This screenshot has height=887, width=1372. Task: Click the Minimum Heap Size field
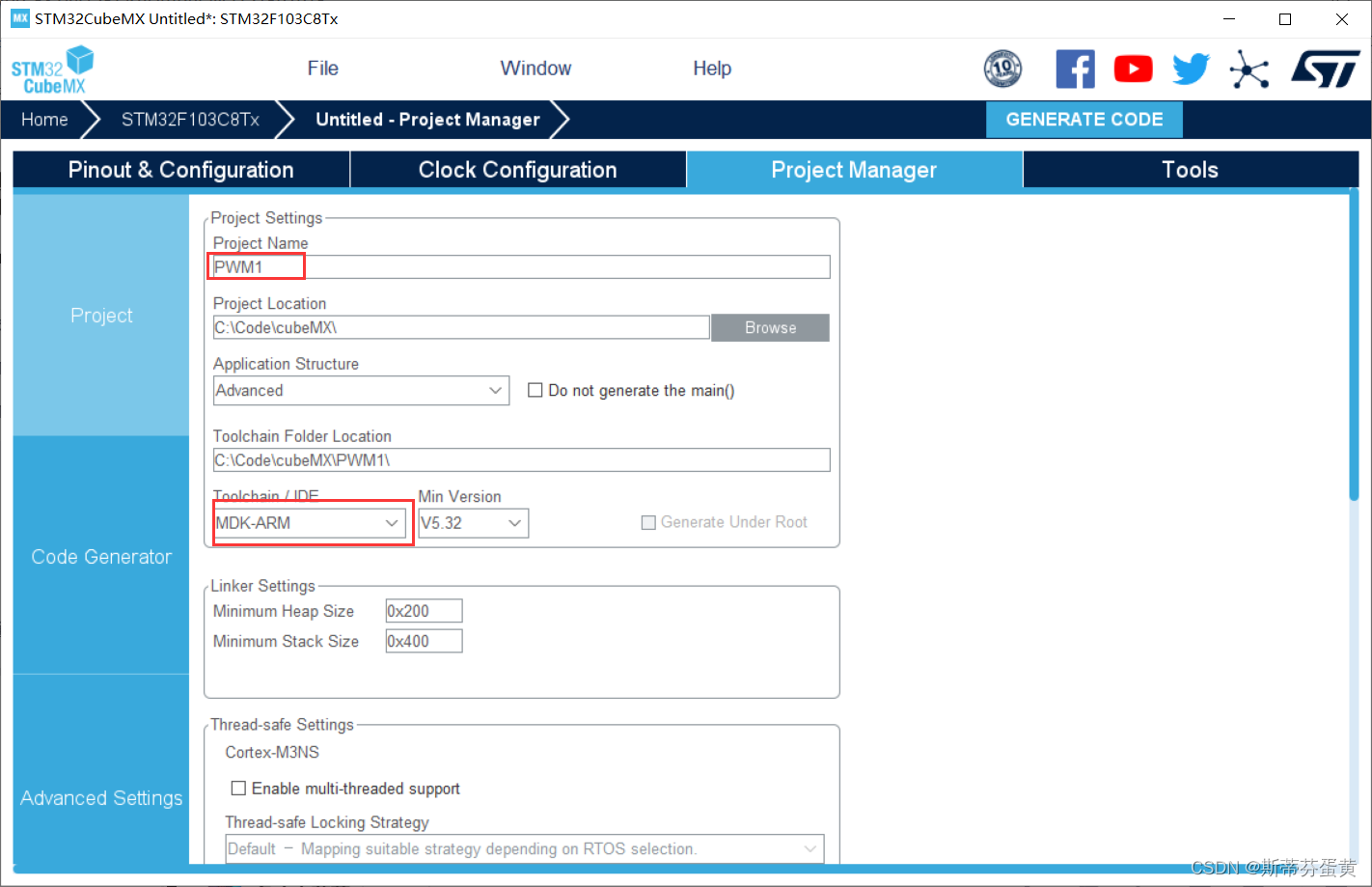pyautogui.click(x=424, y=611)
